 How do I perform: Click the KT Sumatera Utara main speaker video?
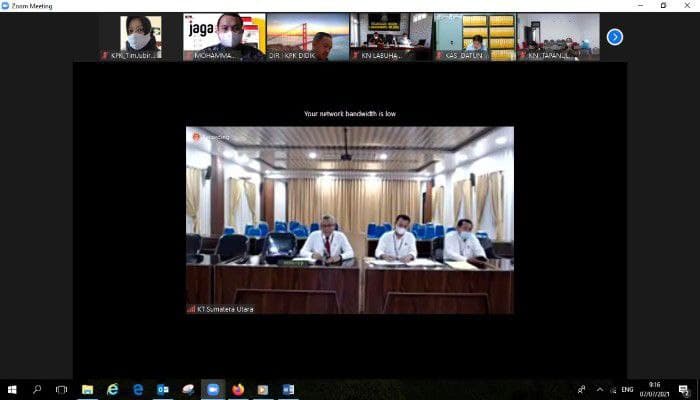pyautogui.click(x=350, y=220)
